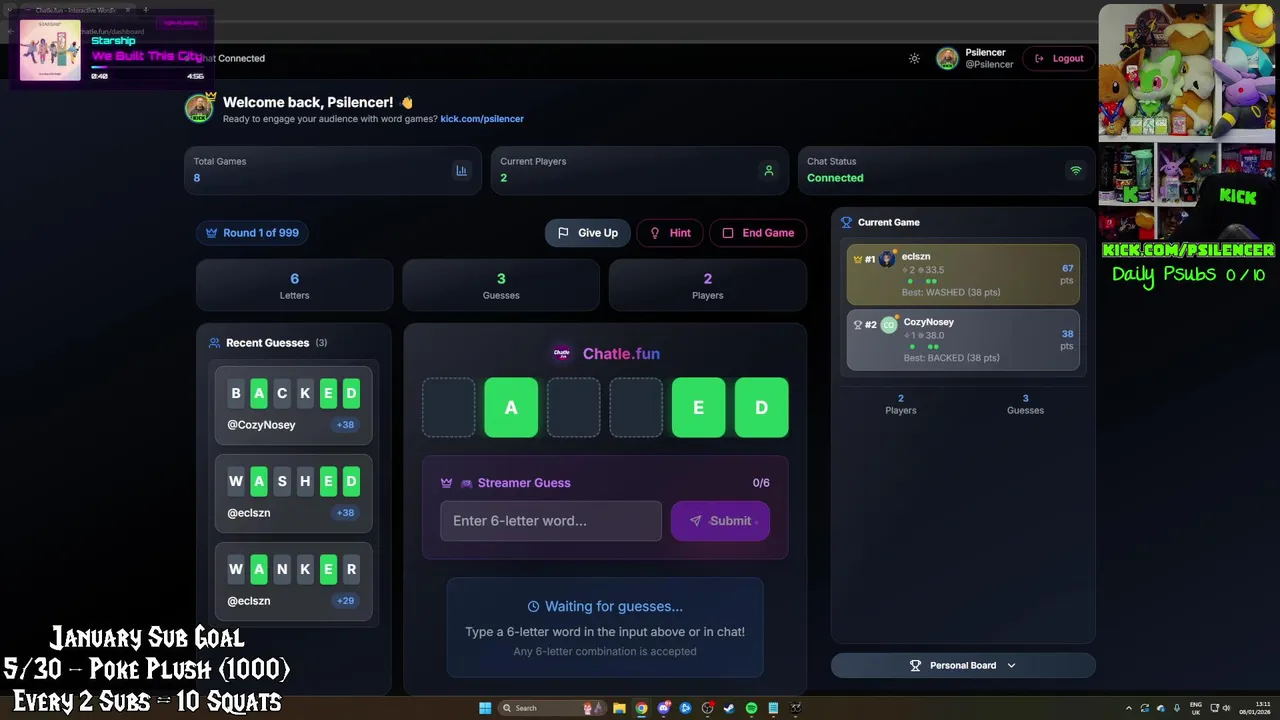Request a hint with the Hint button

coord(670,232)
